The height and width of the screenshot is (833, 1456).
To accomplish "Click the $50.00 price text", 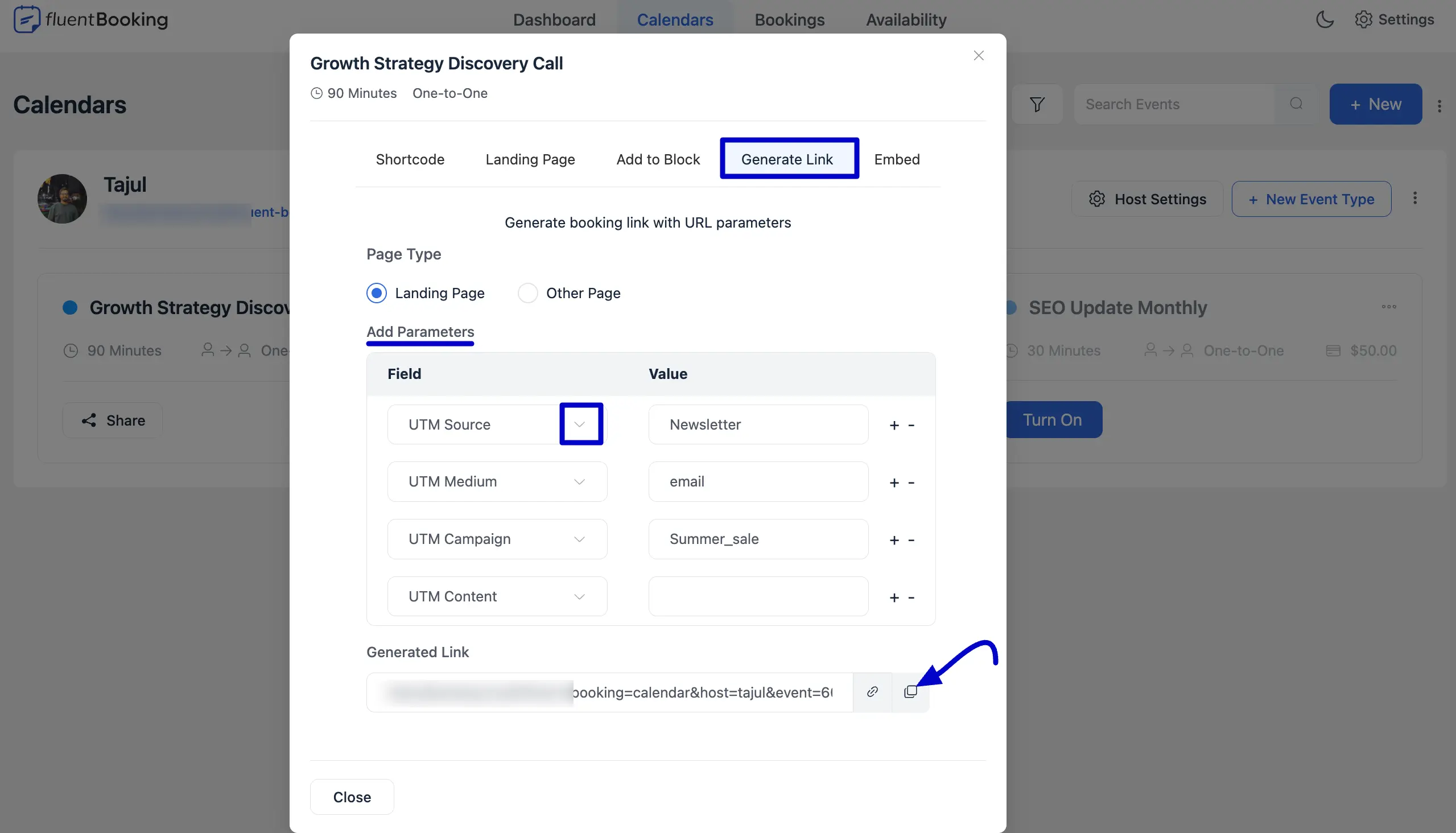I will point(1372,350).
